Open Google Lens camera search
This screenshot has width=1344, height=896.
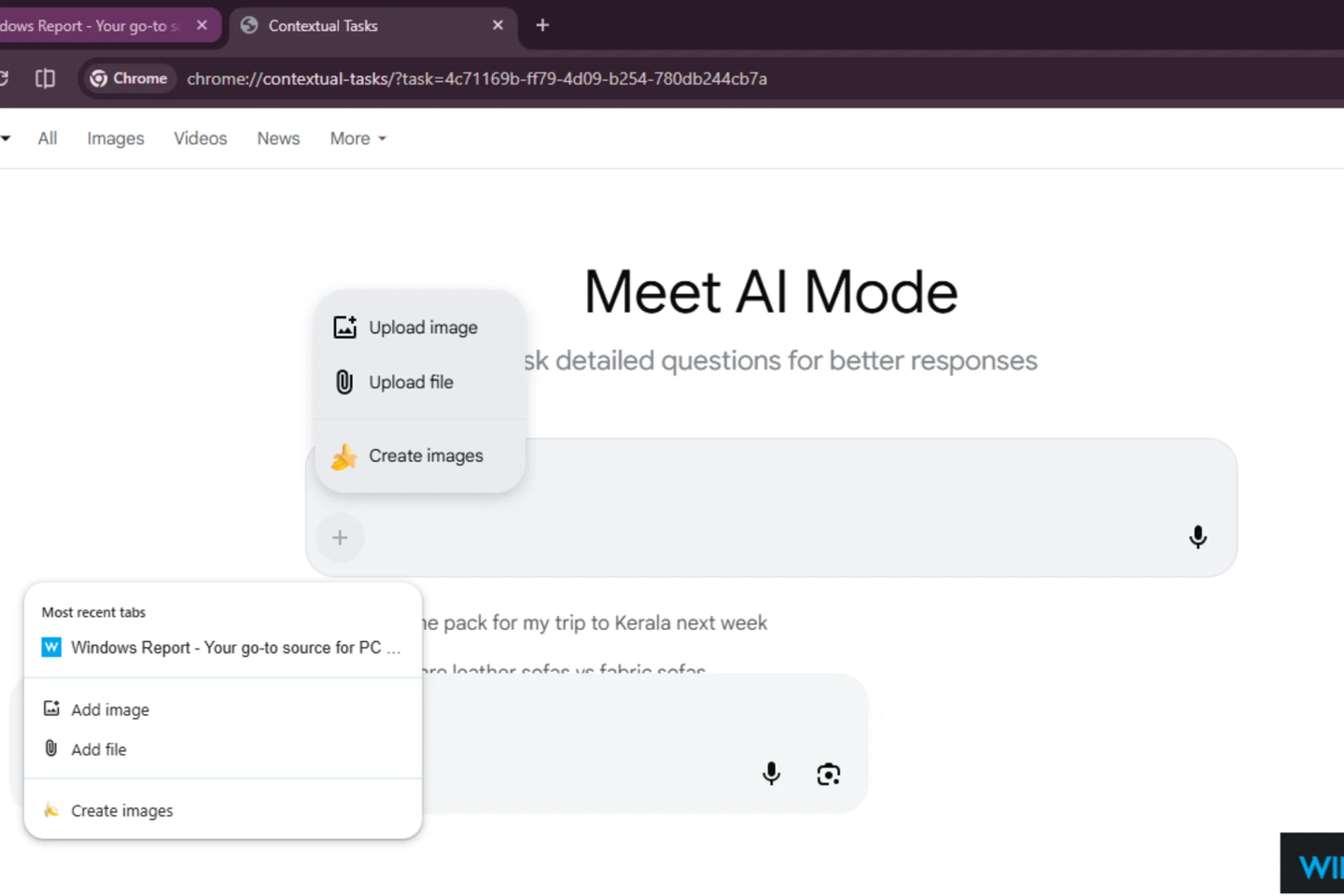click(828, 774)
